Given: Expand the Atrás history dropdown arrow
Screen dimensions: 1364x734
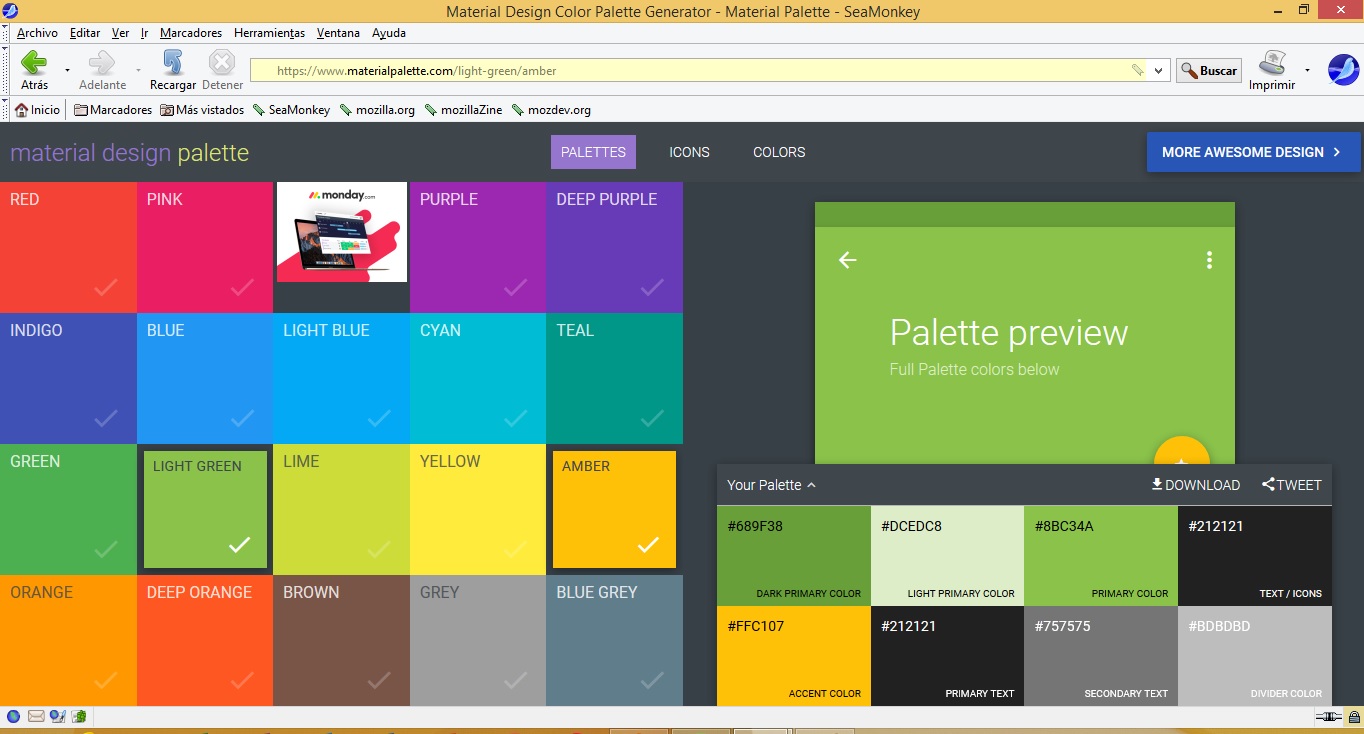Looking at the screenshot, I should click(x=67, y=70).
